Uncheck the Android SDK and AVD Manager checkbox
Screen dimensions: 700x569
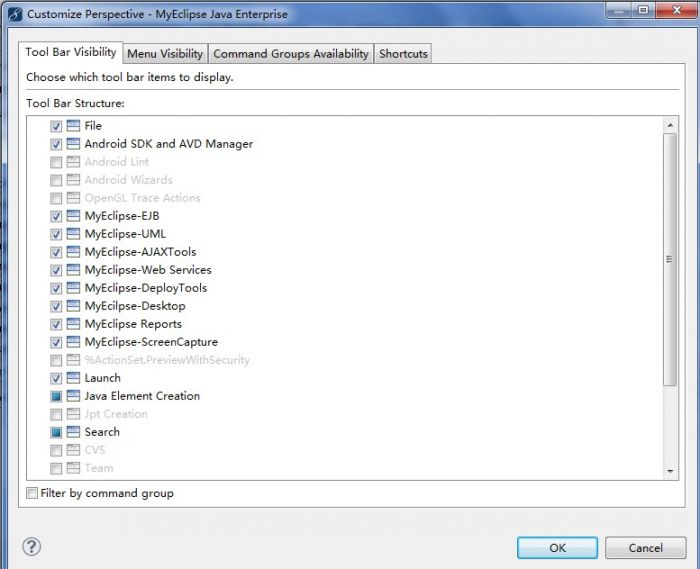coord(56,144)
